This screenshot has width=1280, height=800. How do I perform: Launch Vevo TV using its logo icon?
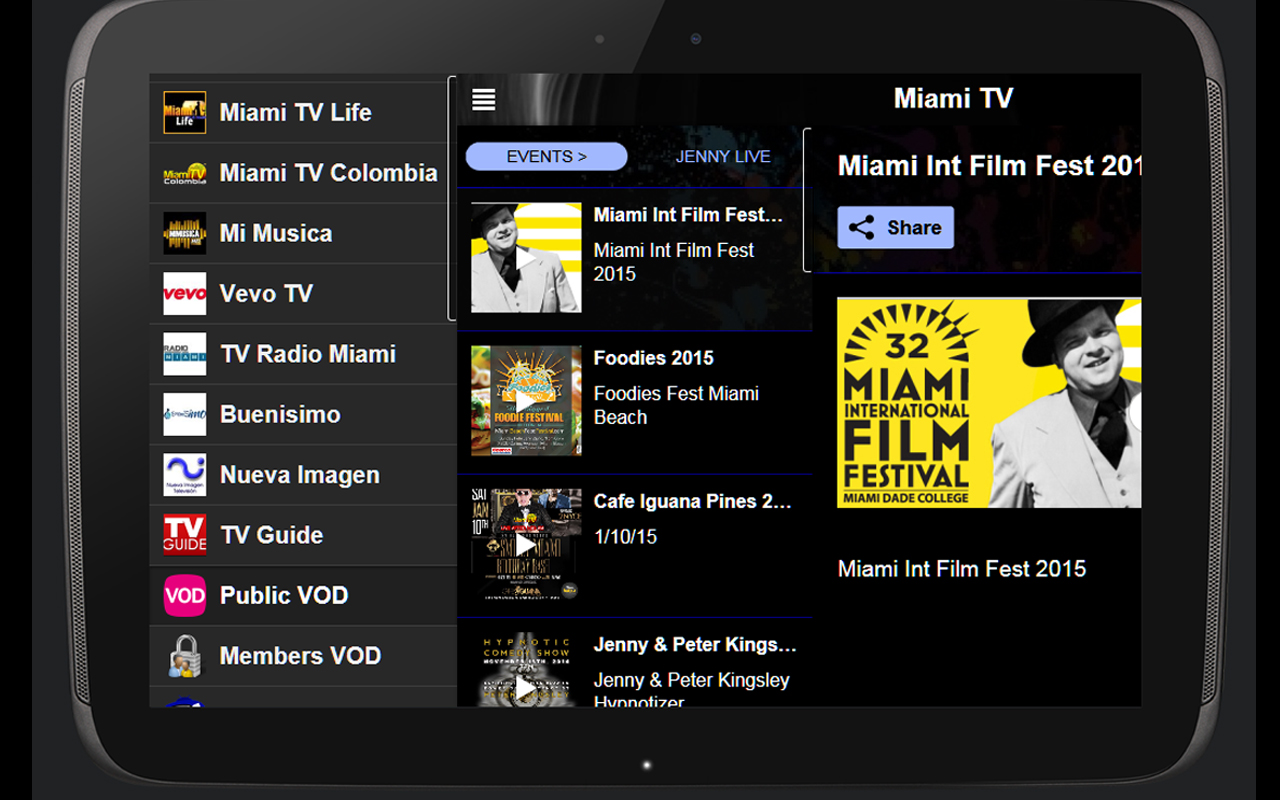184,293
